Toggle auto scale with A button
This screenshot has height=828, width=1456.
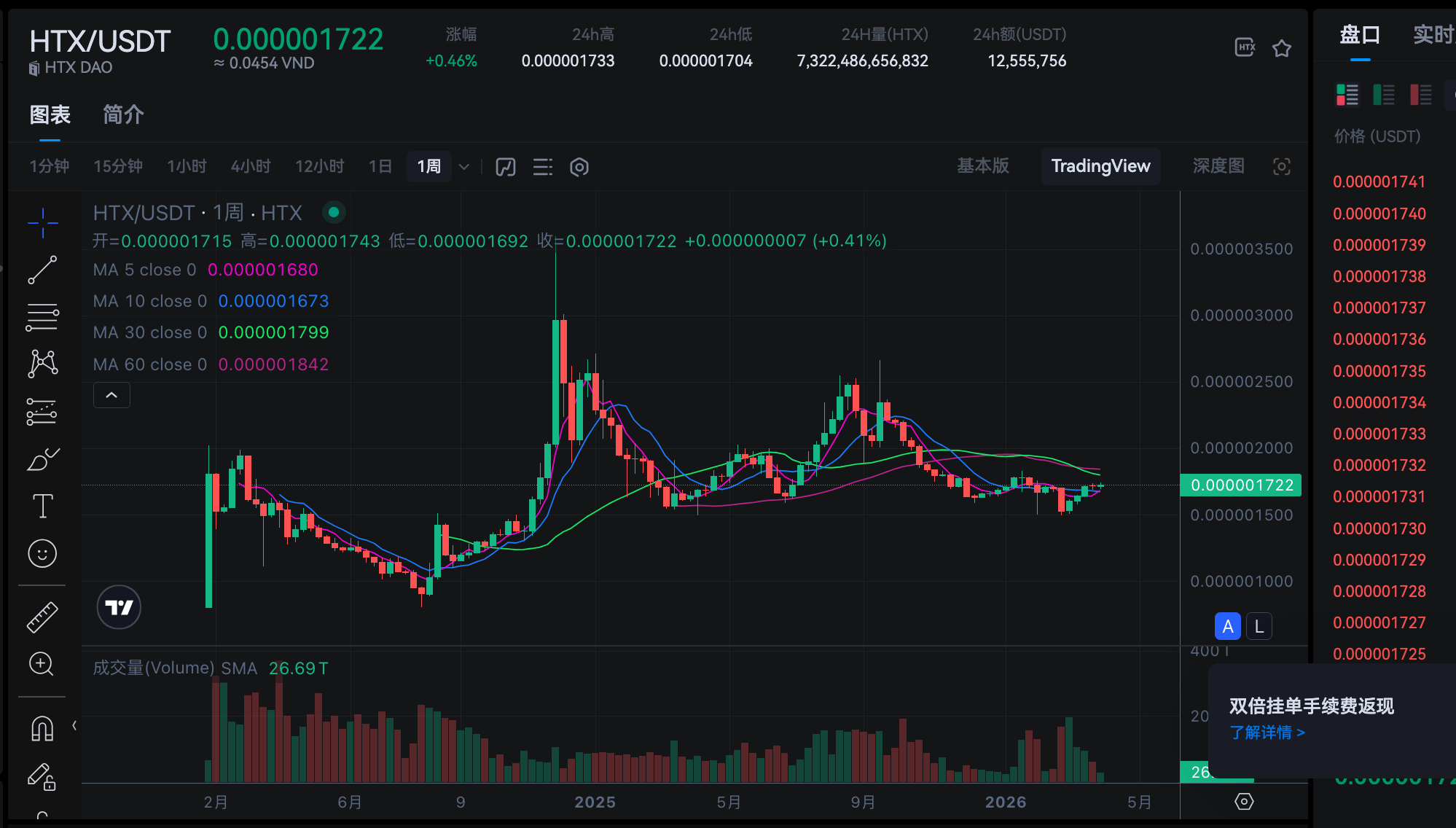click(x=1228, y=626)
